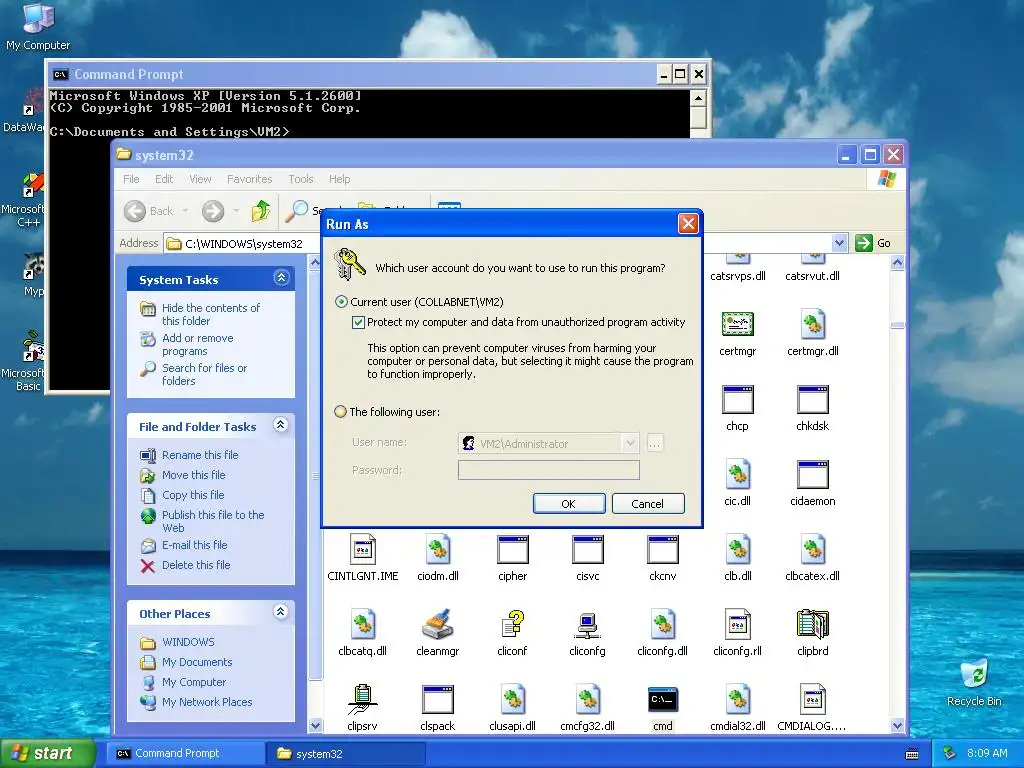Screen dimensions: 1024x768
Task: Open the Tools menu
Action: 301,179
